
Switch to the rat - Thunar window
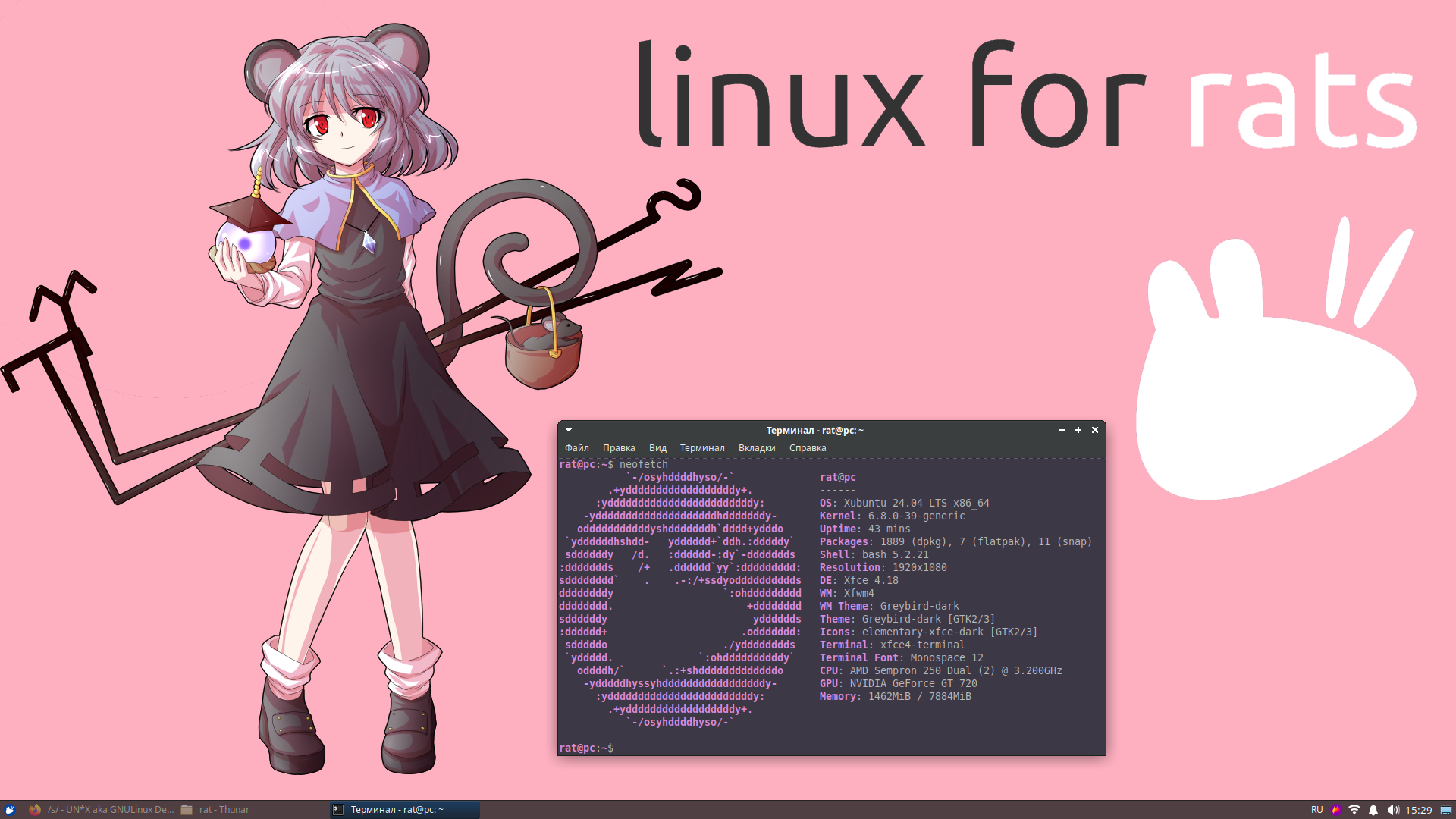pos(216,810)
